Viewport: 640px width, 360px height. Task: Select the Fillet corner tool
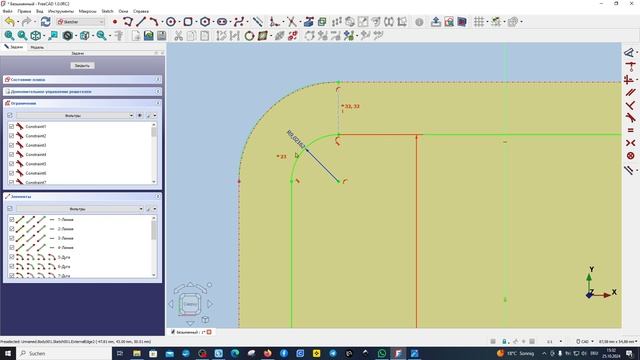coord(275,22)
